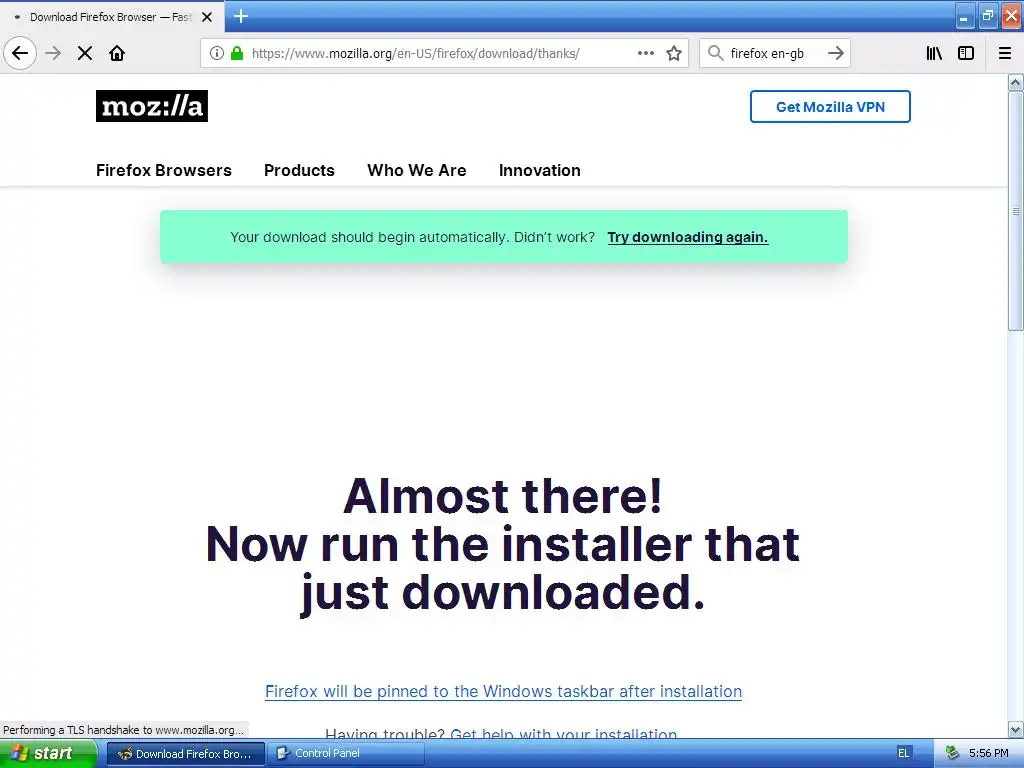The width and height of the screenshot is (1024, 768).
Task: Bookmark this page with the star
Action: point(674,54)
